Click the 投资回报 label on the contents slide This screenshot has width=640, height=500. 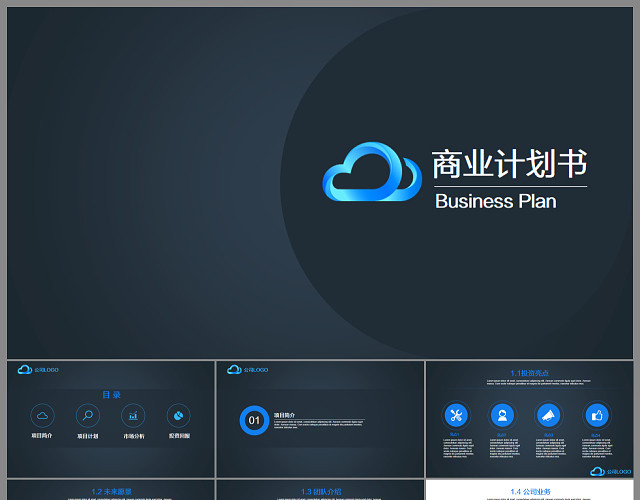click(x=179, y=436)
